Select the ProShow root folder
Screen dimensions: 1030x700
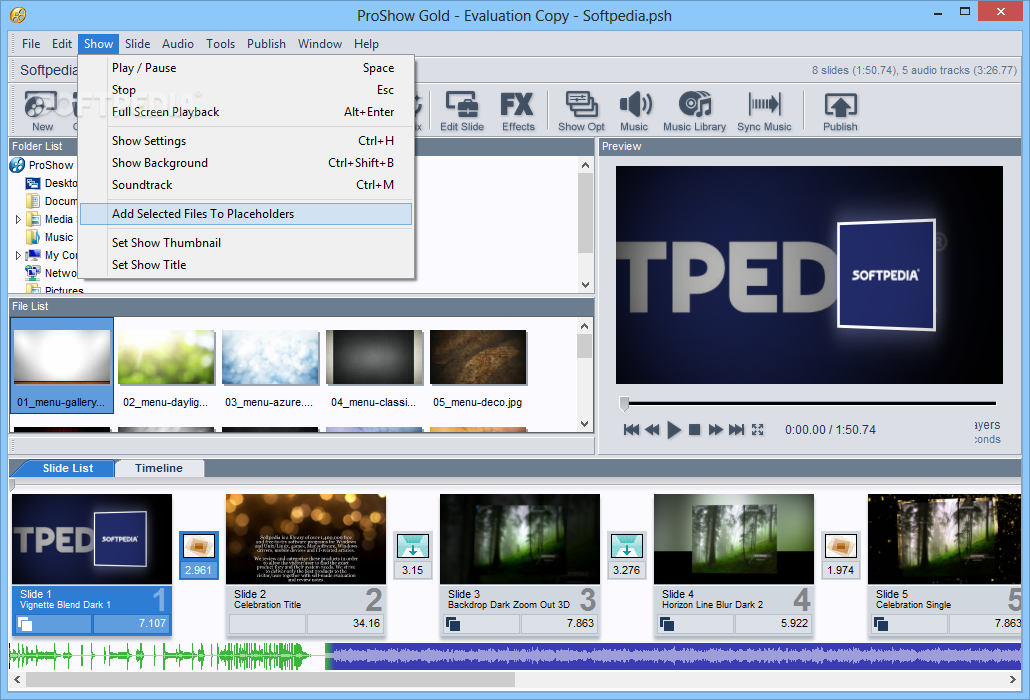pyautogui.click(x=43, y=165)
